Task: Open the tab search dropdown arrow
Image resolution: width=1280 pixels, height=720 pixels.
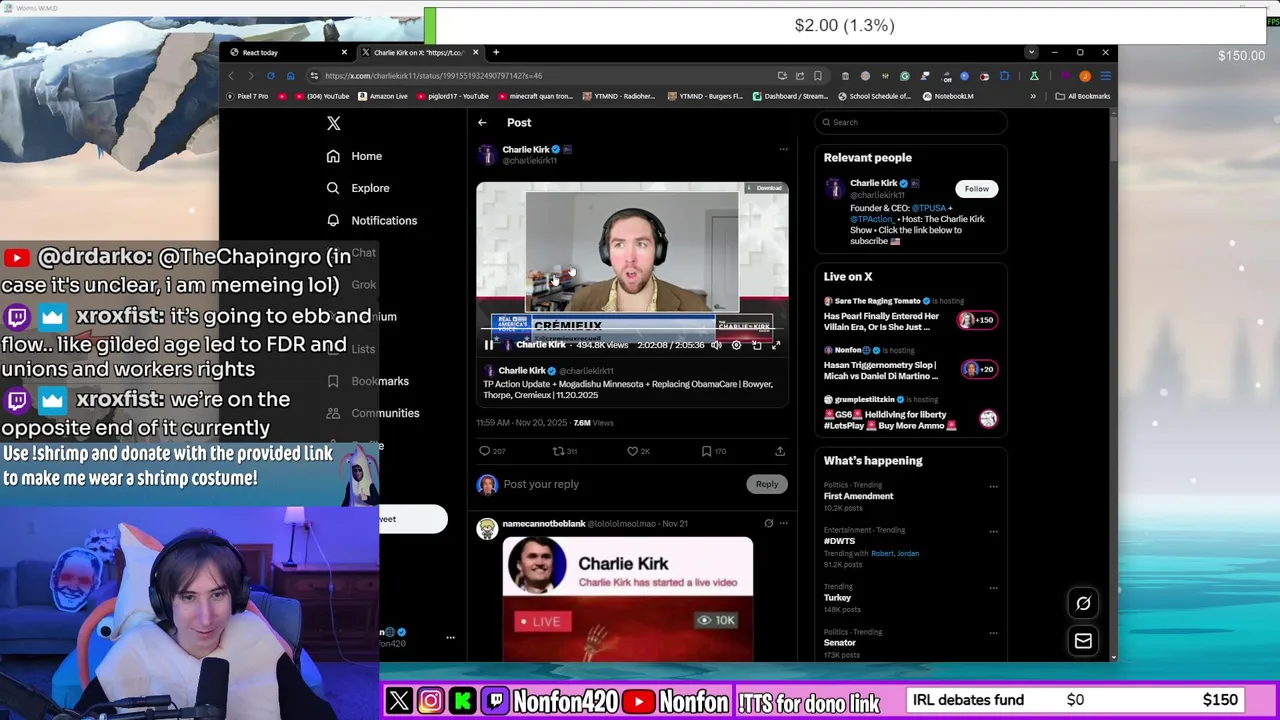Action: click(x=1031, y=52)
